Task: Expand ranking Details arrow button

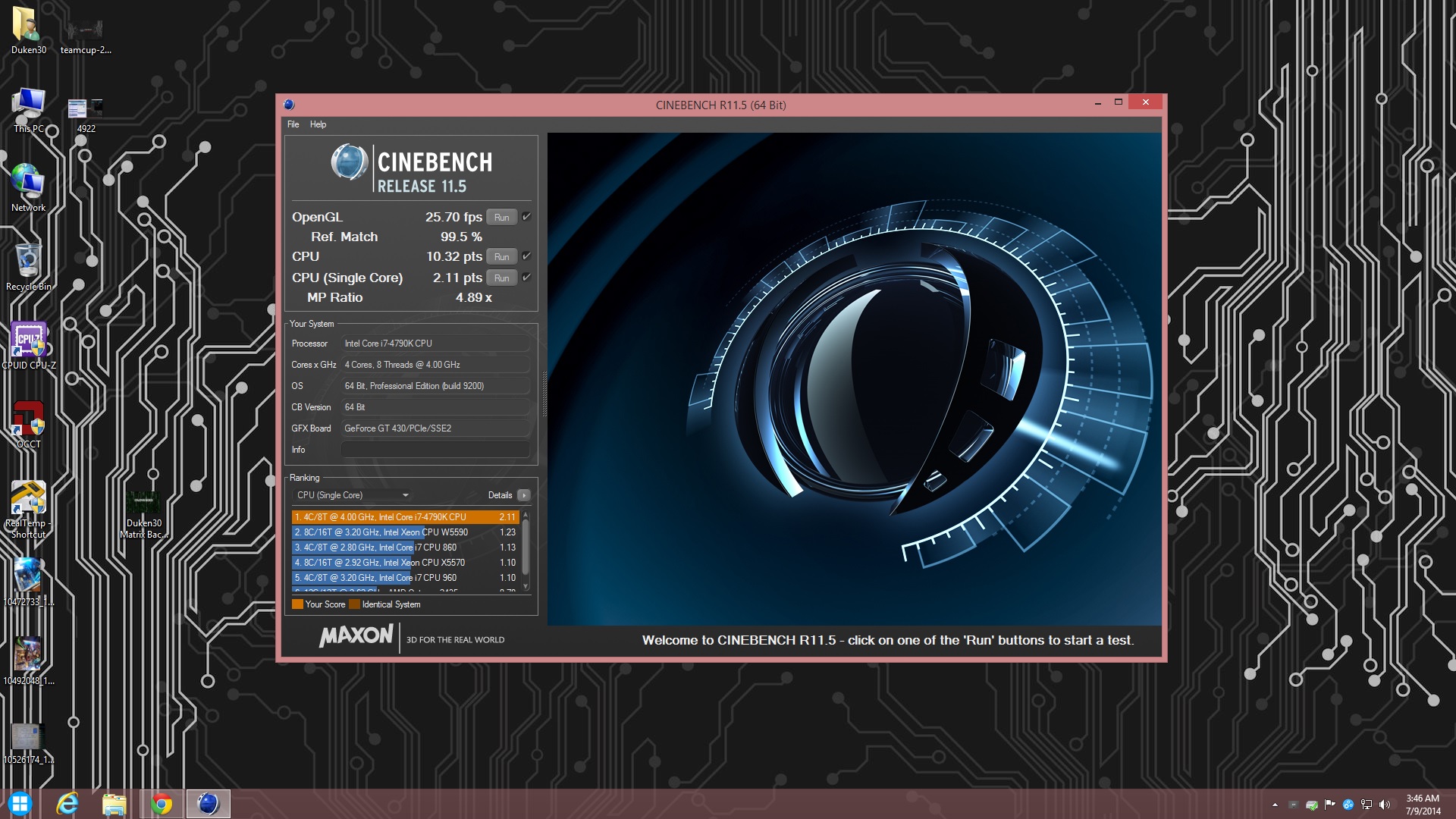Action: [523, 495]
